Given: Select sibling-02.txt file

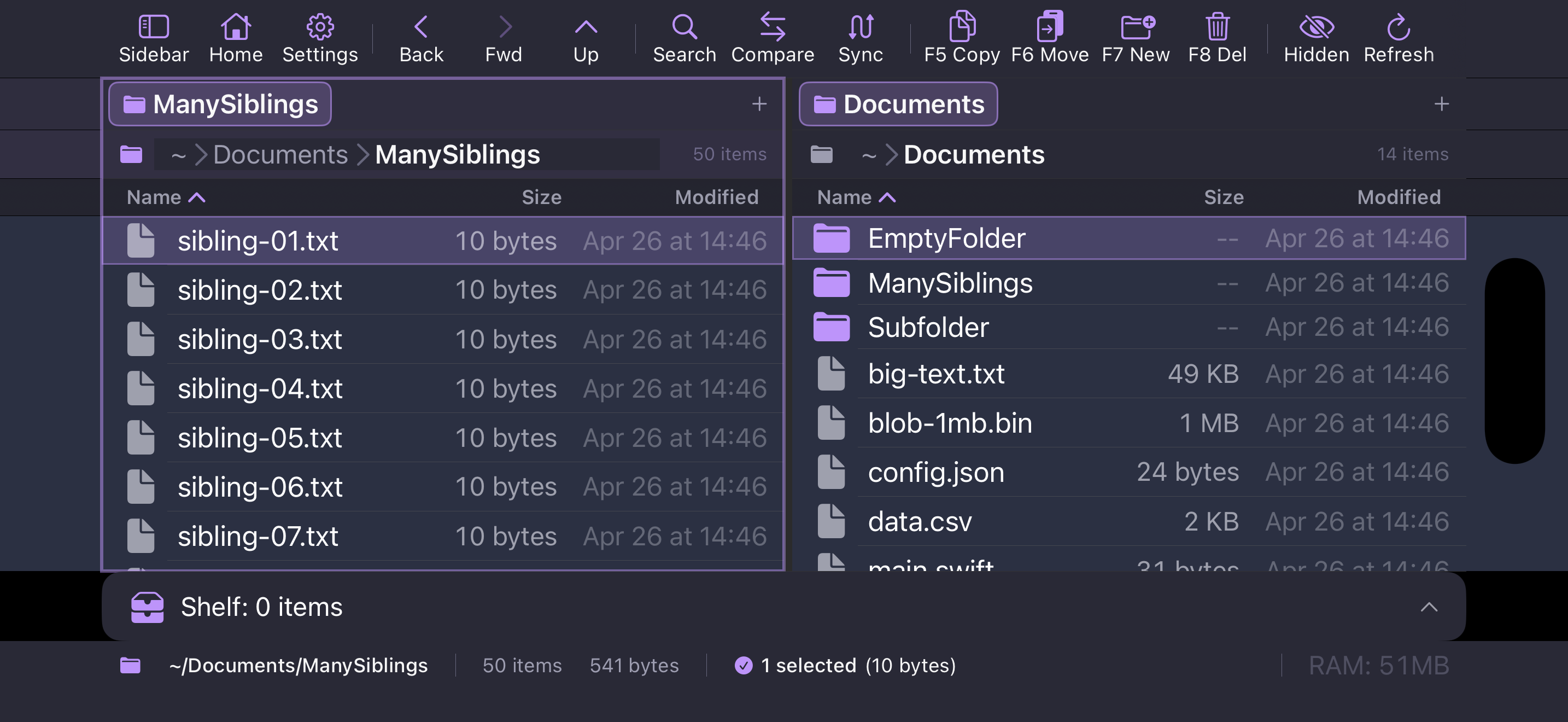Looking at the screenshot, I should (443, 290).
